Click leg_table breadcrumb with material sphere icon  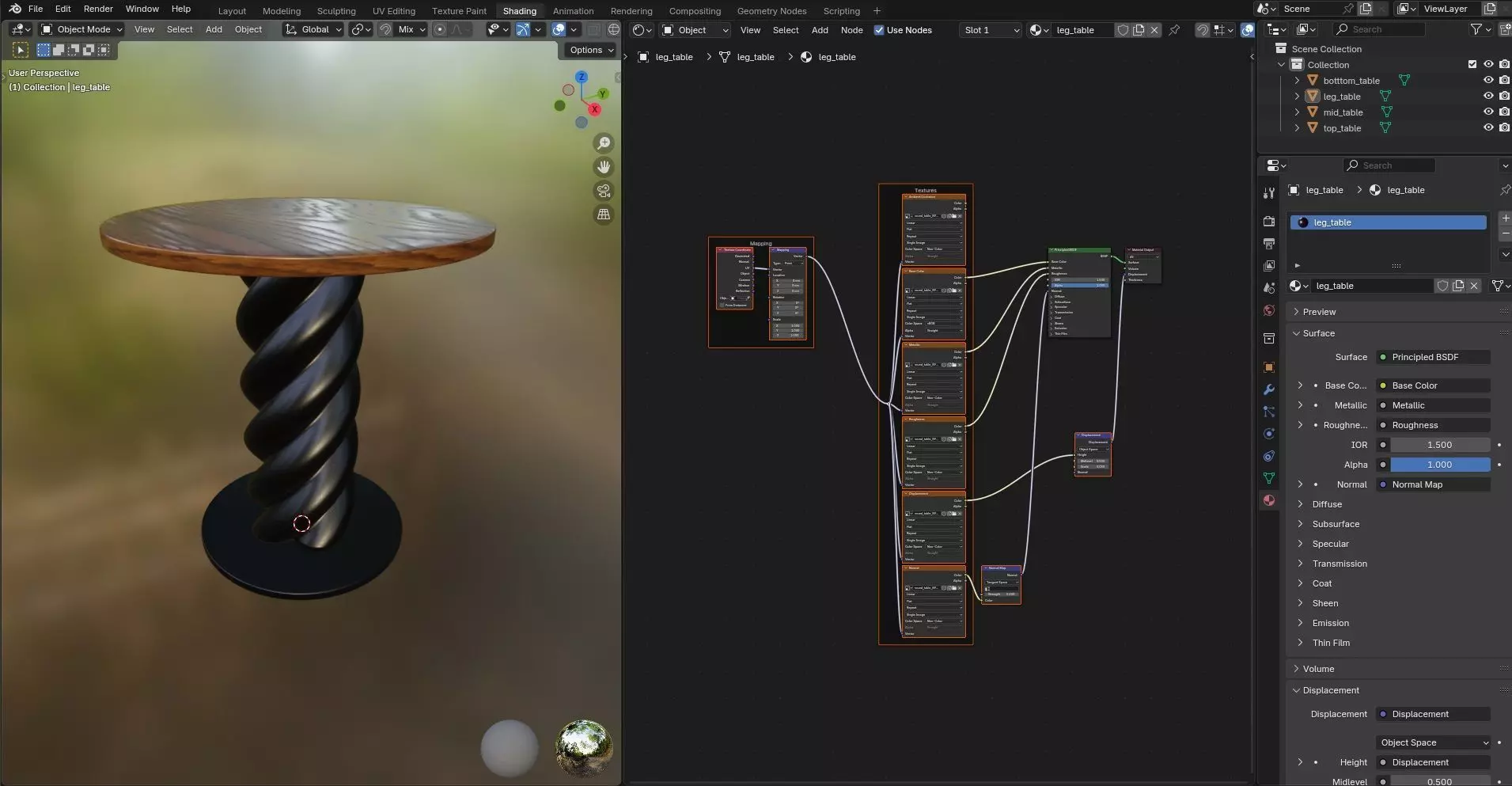[x=828, y=57]
